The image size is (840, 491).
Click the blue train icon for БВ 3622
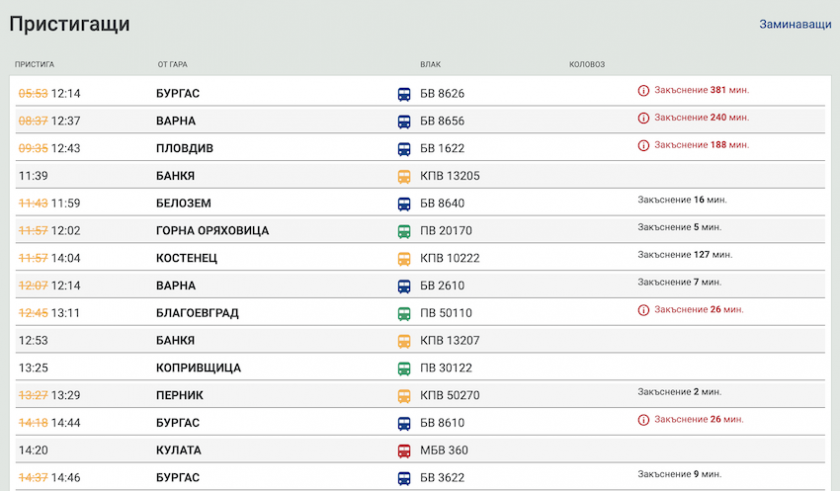(x=404, y=478)
